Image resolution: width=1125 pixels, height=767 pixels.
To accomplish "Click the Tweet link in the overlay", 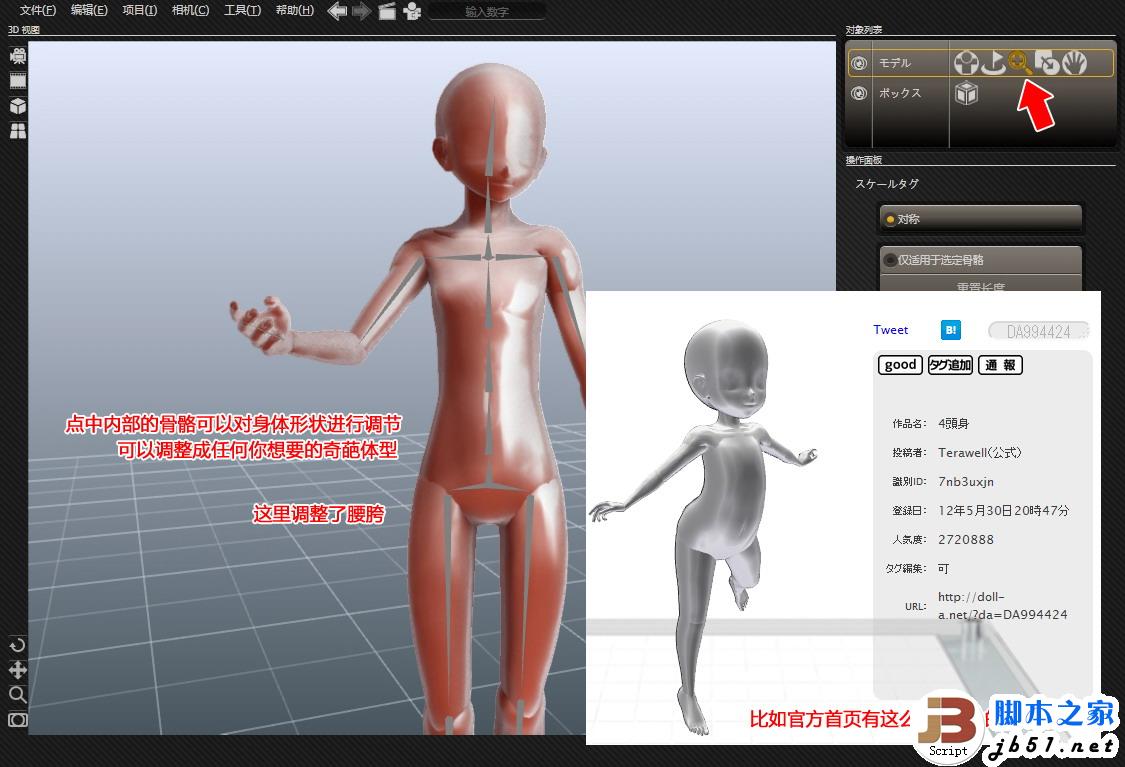I will tap(890, 330).
